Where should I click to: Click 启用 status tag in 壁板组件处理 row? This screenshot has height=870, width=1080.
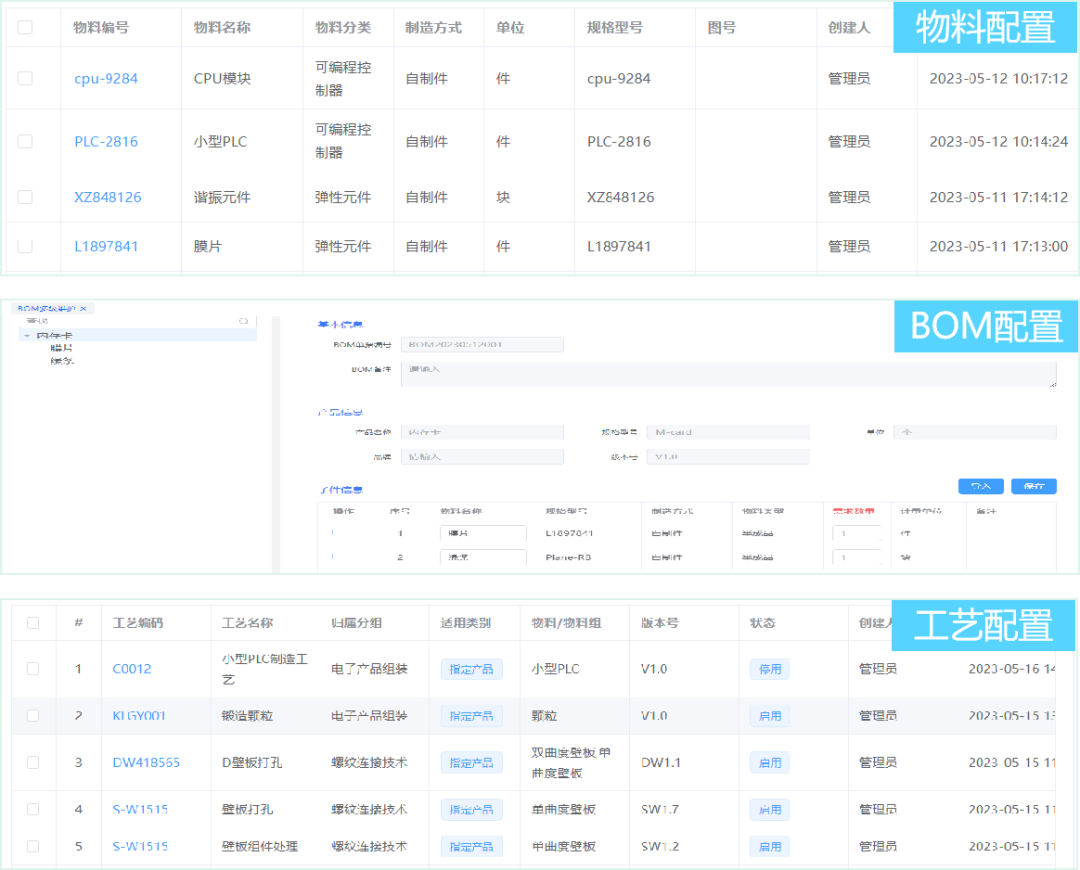pyautogui.click(x=769, y=847)
